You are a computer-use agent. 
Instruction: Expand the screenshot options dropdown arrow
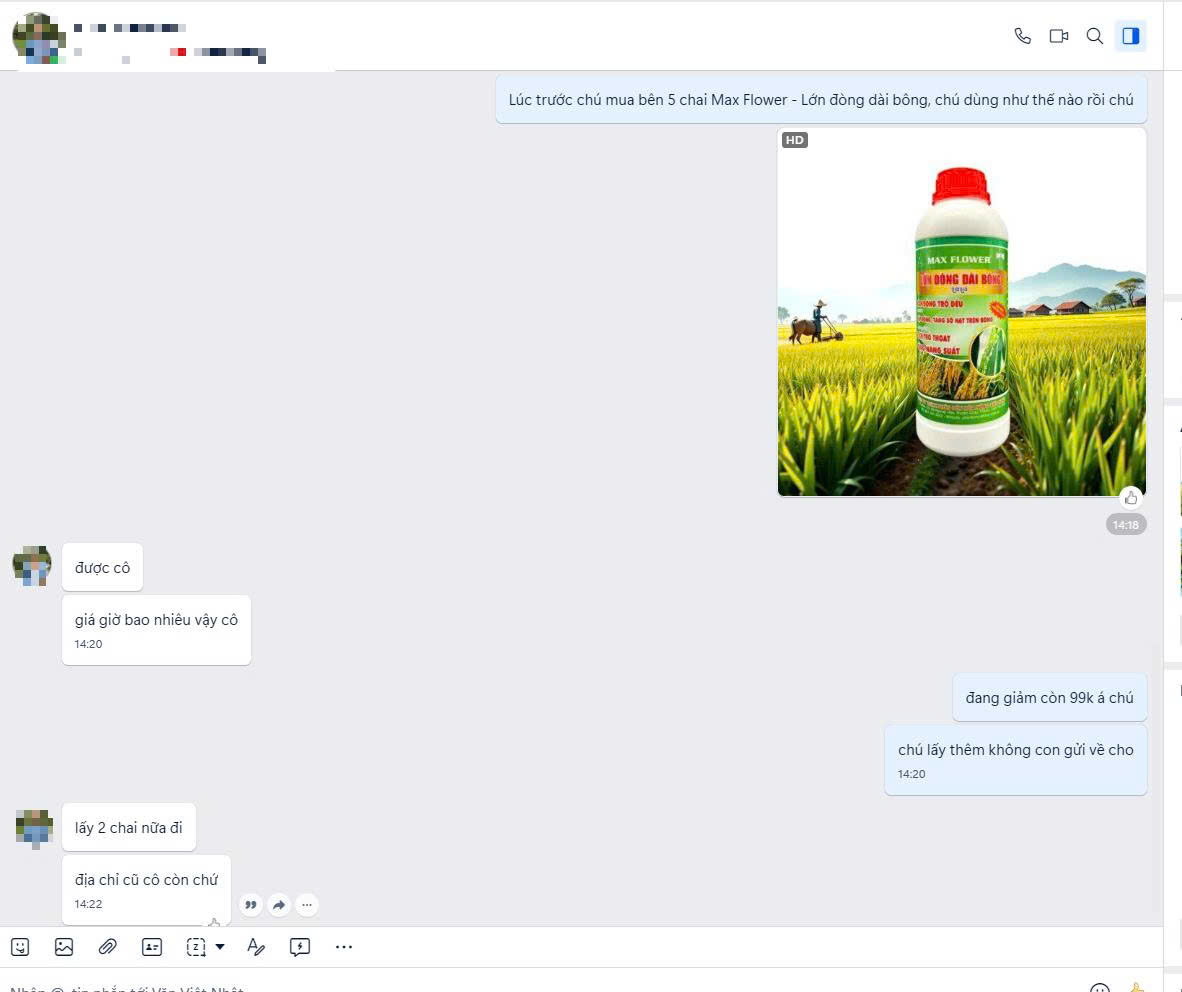[x=220, y=947]
